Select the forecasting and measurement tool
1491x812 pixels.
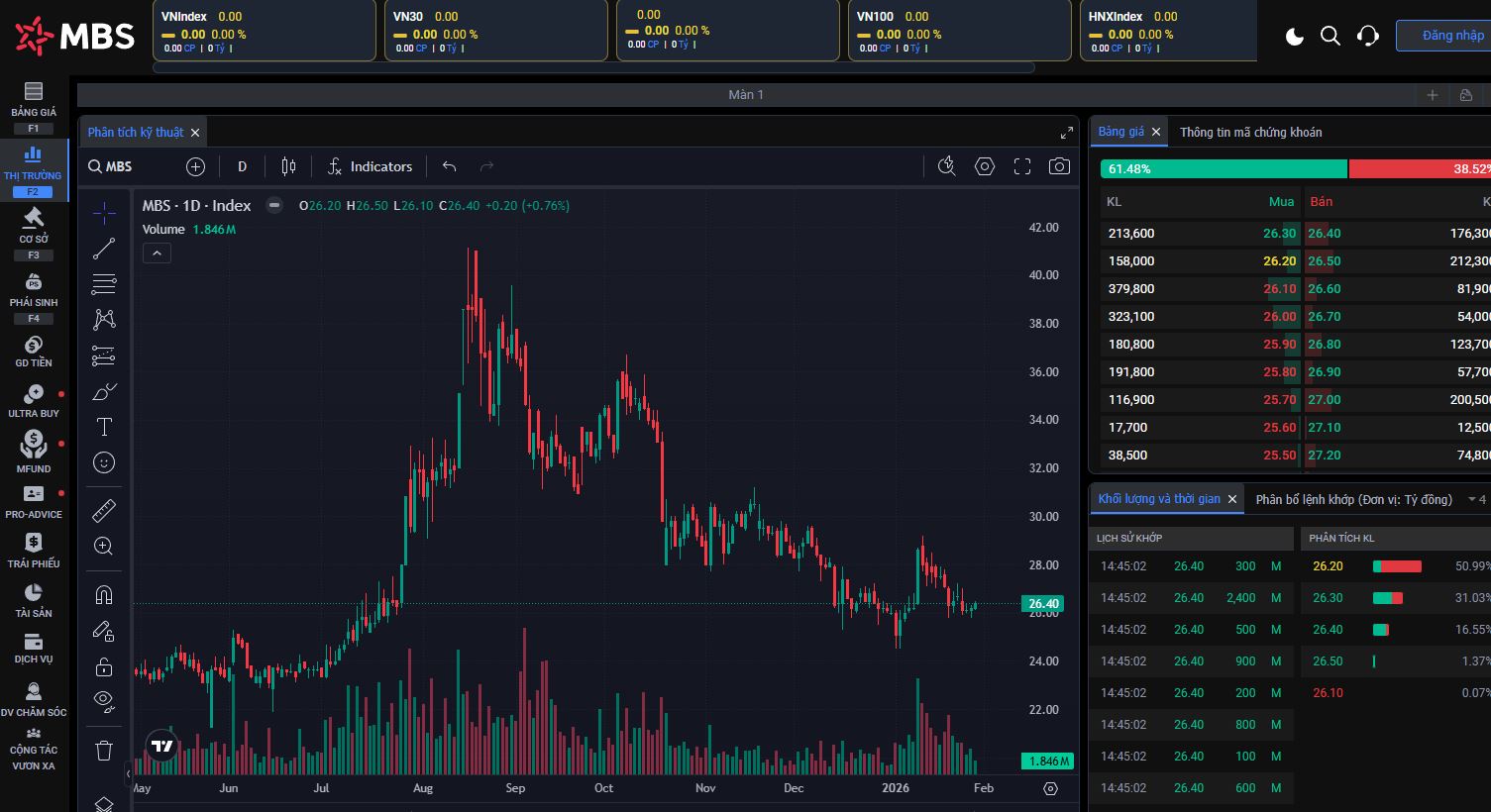104,355
